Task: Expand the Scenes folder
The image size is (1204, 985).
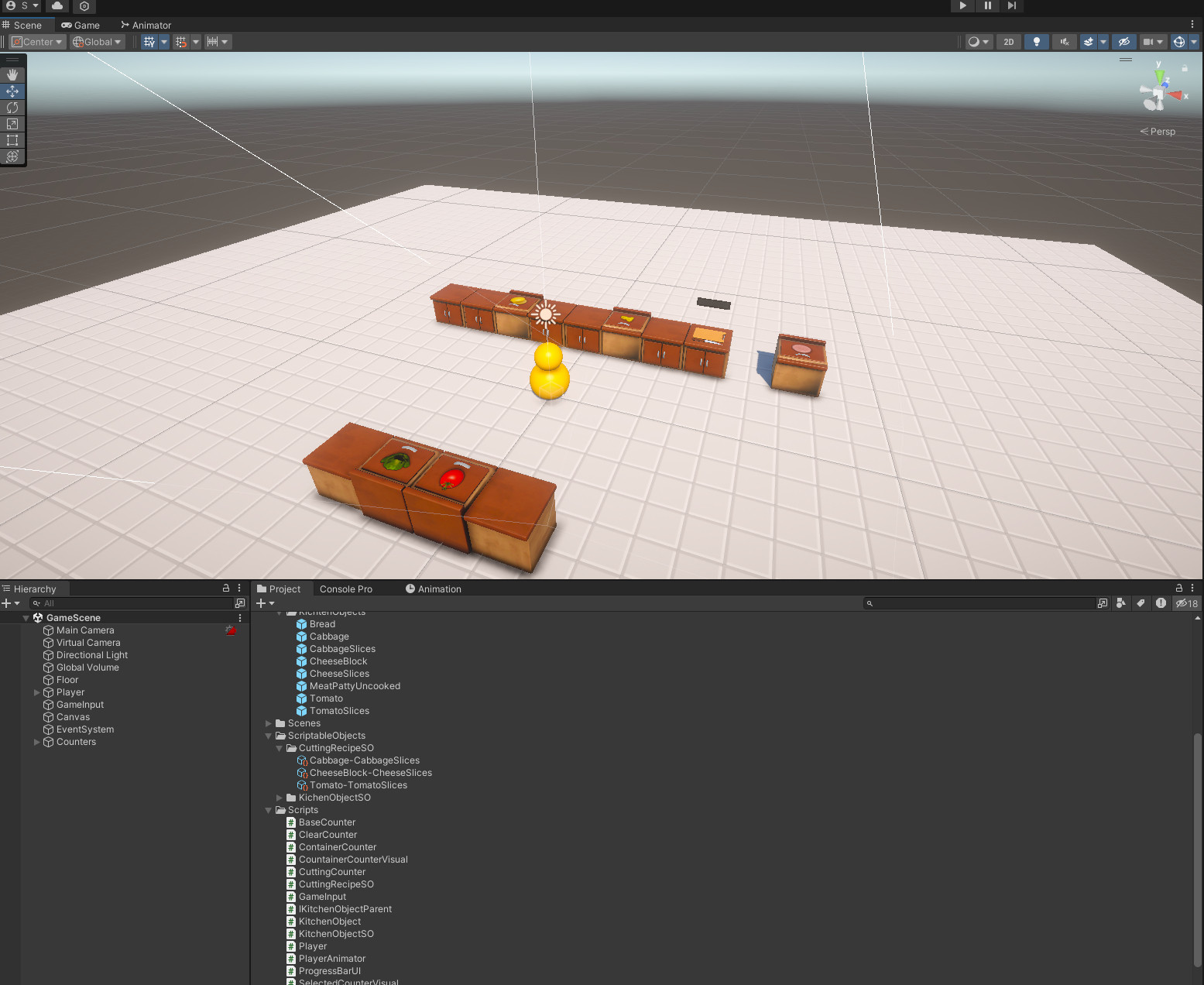Action: (x=269, y=723)
